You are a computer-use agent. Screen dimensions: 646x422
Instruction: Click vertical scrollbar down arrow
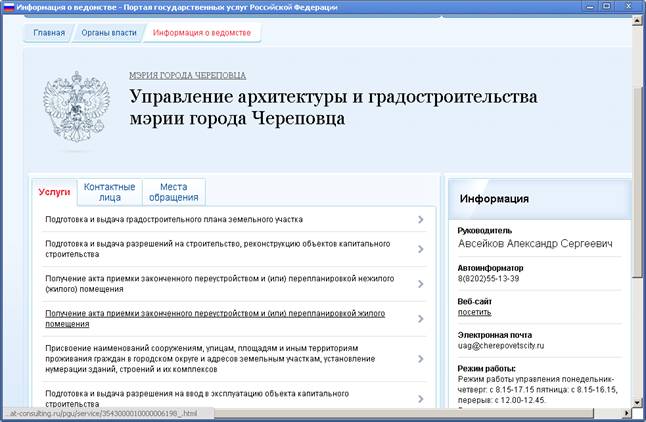tap(637, 403)
